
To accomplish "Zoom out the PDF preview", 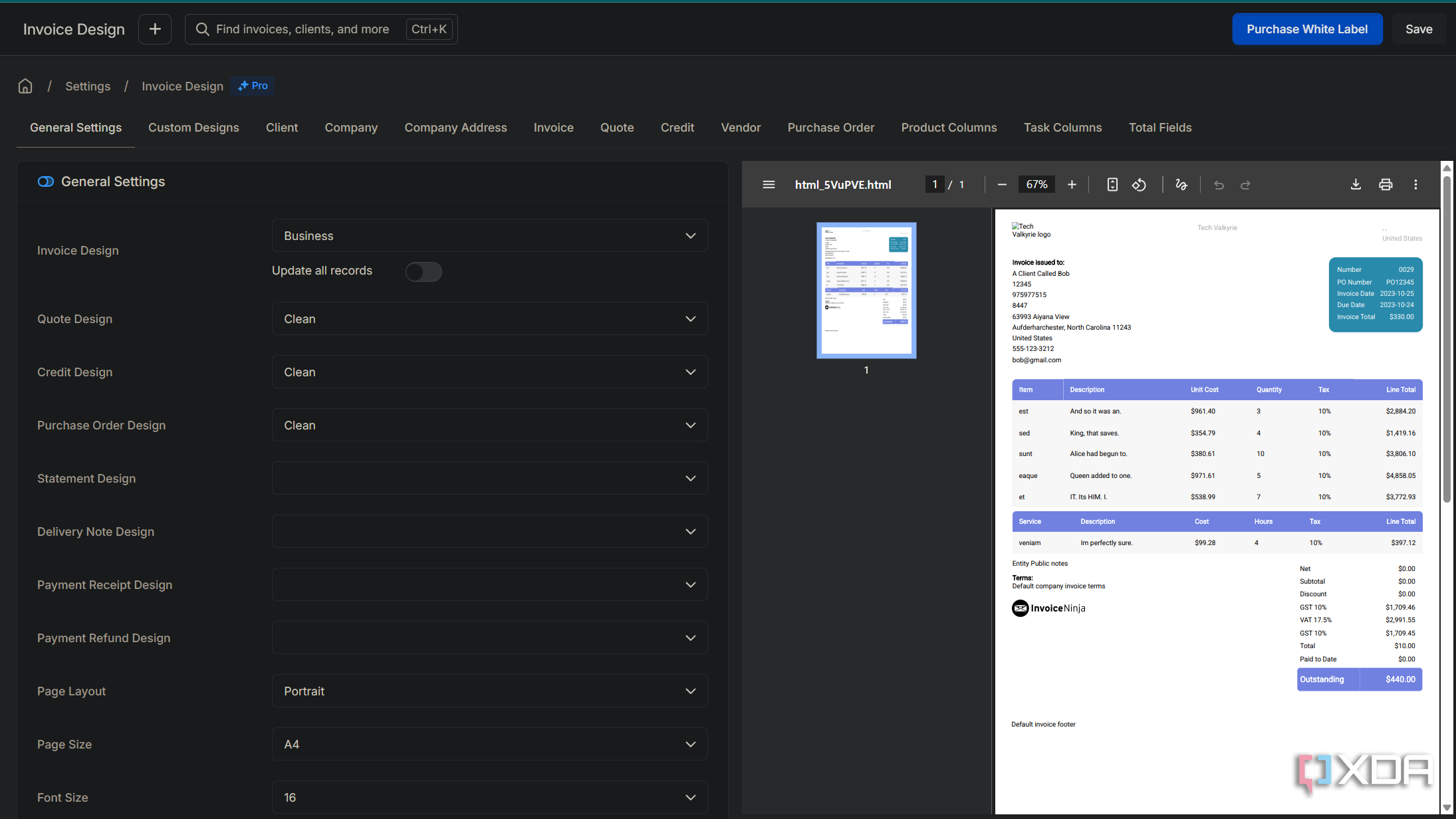I will (1002, 185).
